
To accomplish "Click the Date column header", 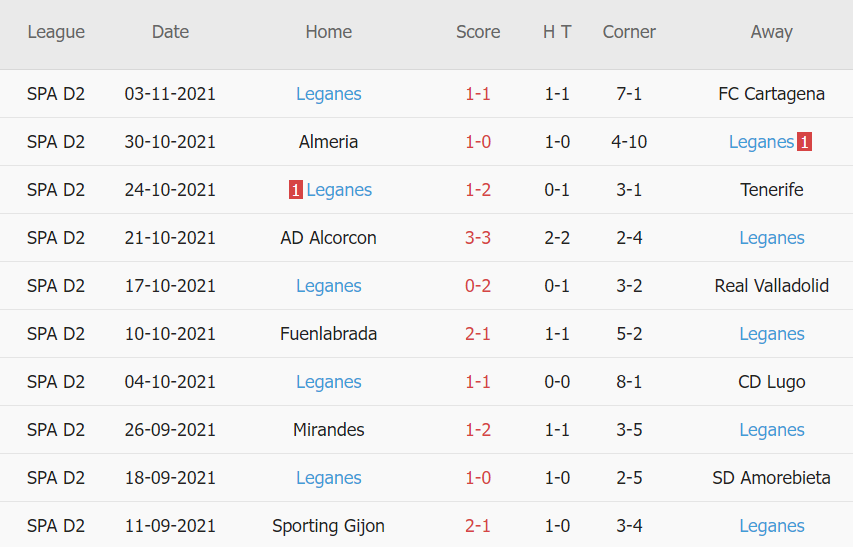I will (170, 32).
